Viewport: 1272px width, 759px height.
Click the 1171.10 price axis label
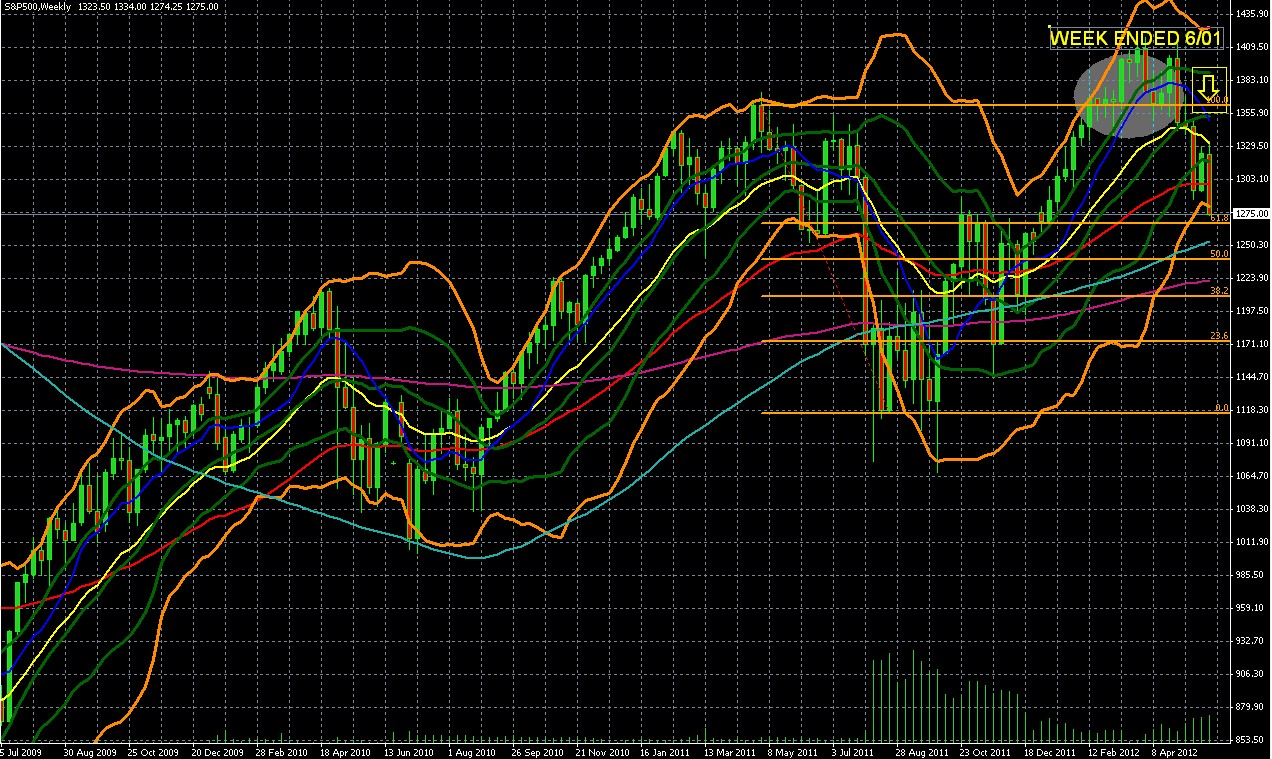(x=1251, y=344)
